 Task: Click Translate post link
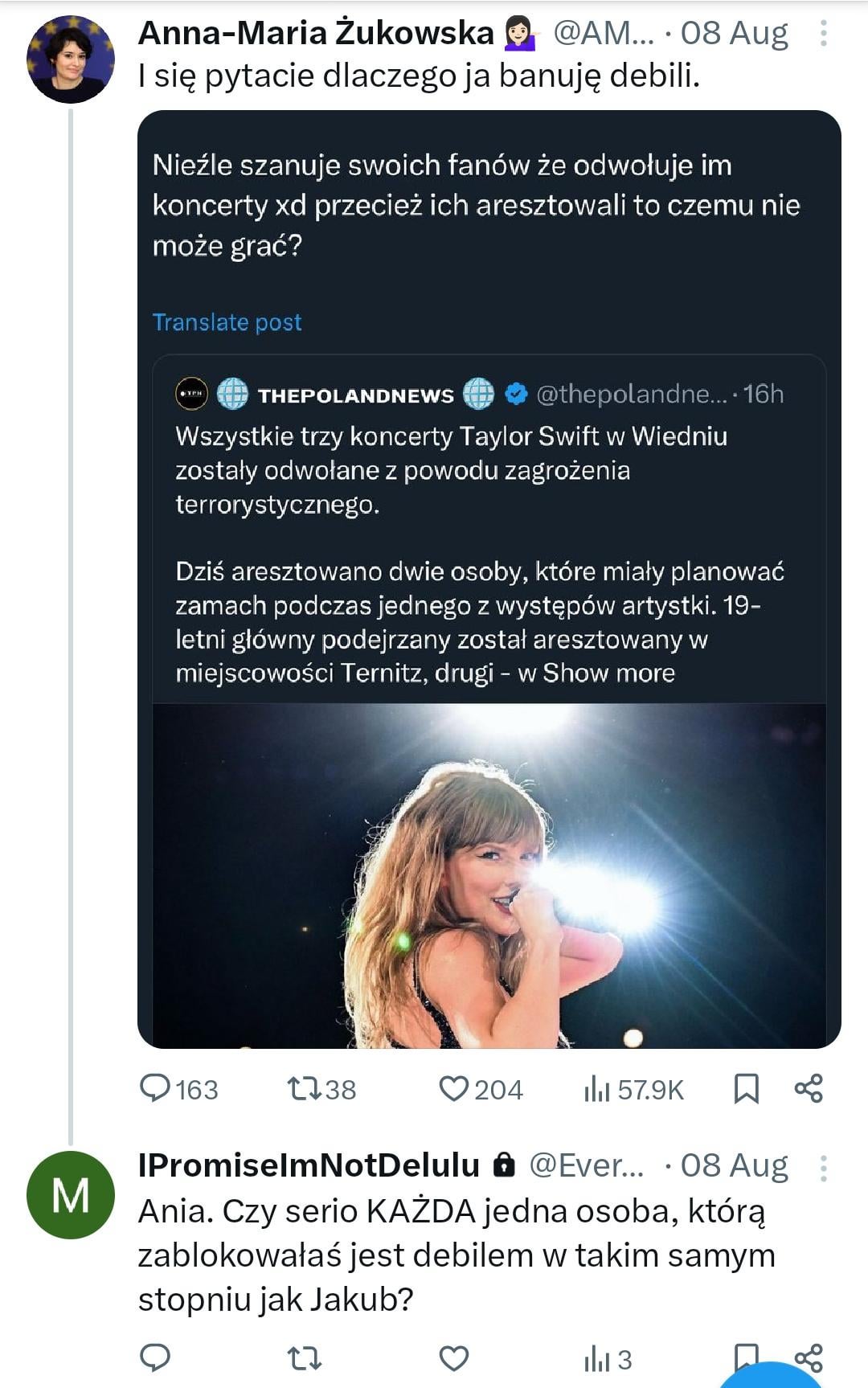point(227,322)
